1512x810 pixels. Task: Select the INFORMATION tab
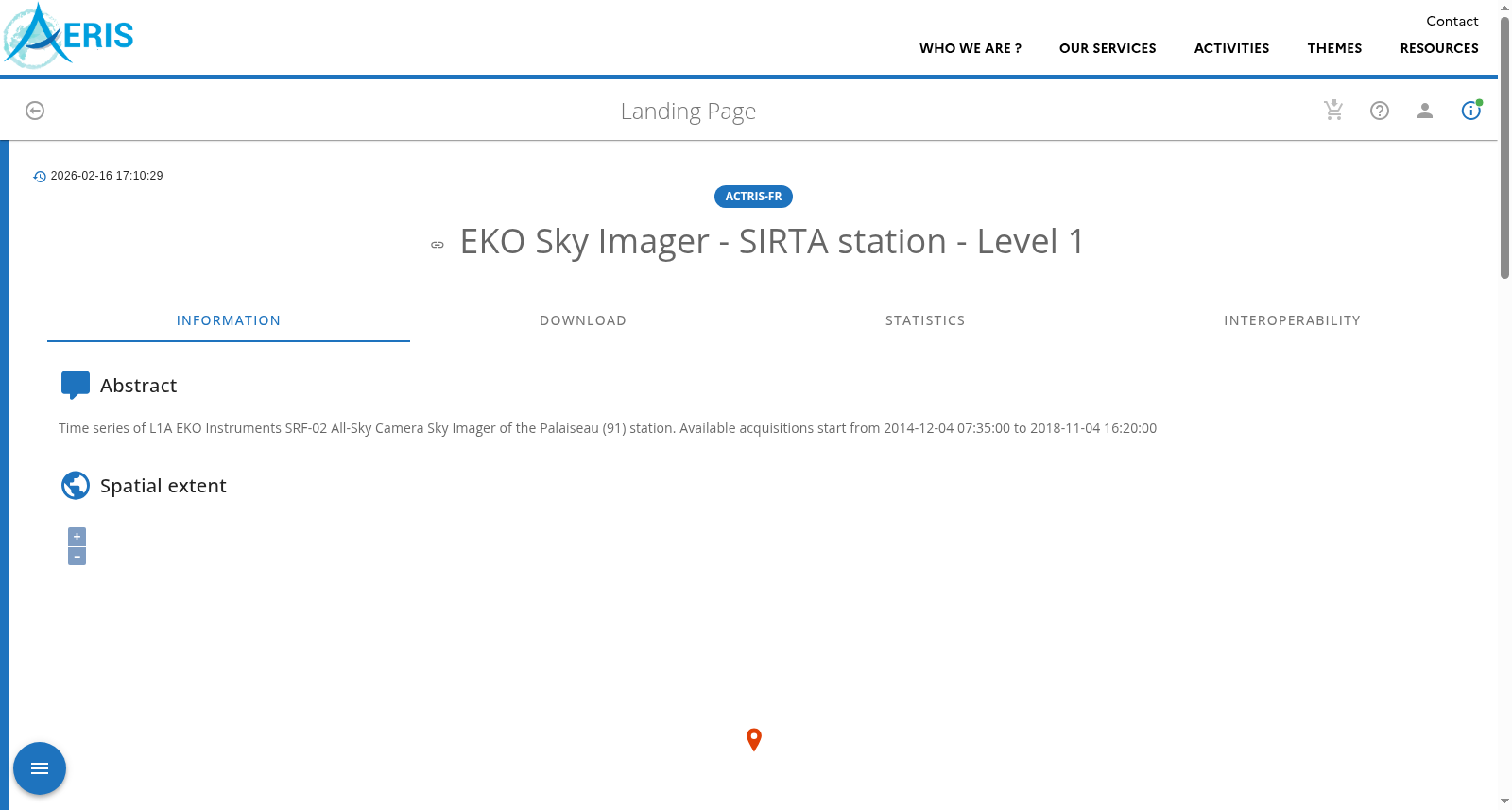(x=229, y=320)
